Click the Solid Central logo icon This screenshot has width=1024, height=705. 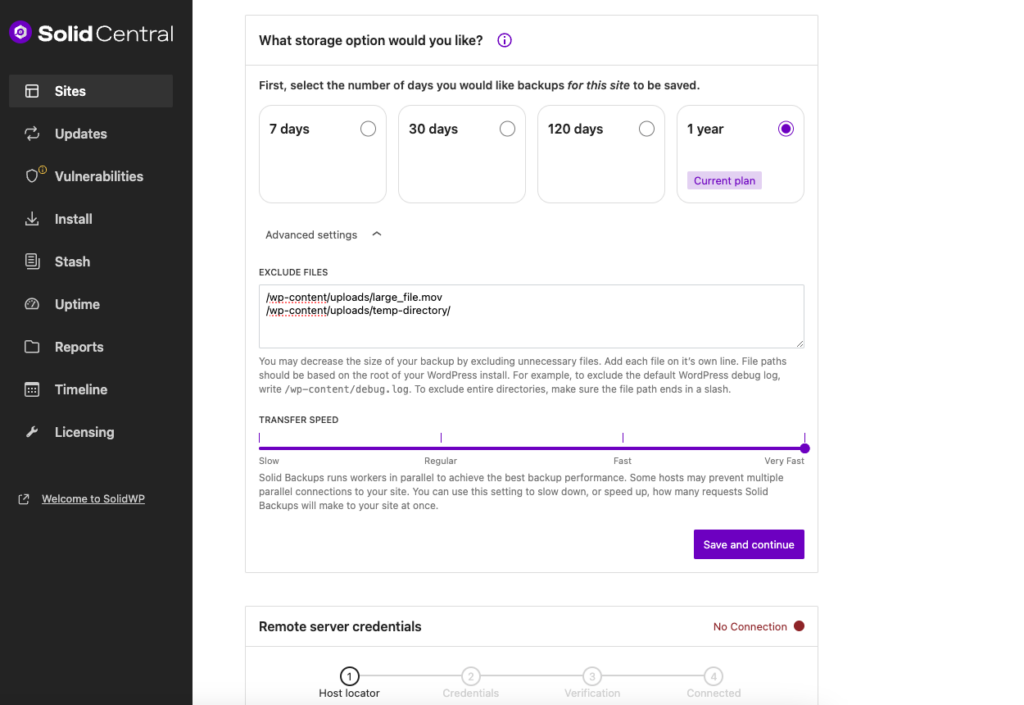coord(20,33)
